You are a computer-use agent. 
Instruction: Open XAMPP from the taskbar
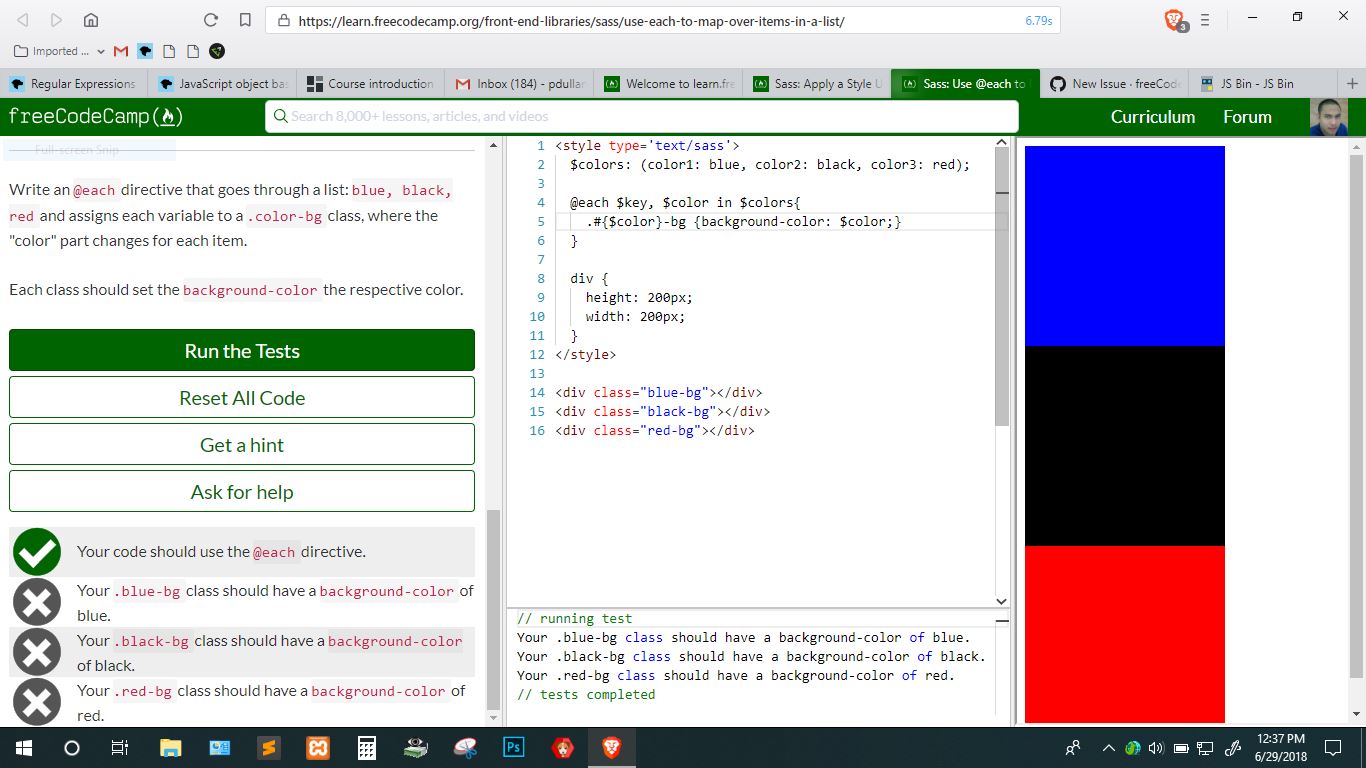pos(317,747)
